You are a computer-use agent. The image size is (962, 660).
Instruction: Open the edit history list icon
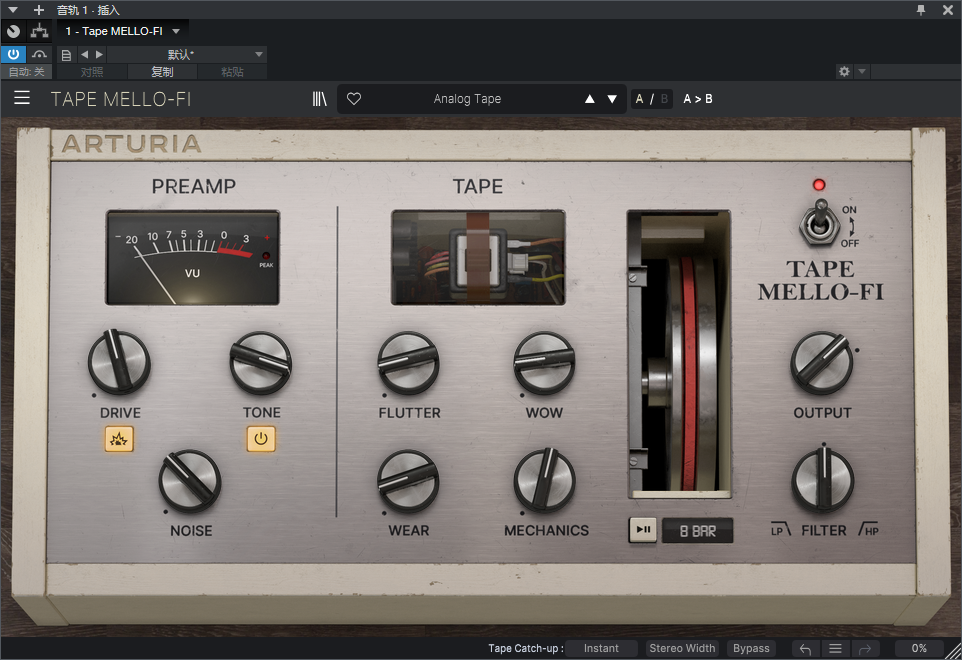(835, 648)
